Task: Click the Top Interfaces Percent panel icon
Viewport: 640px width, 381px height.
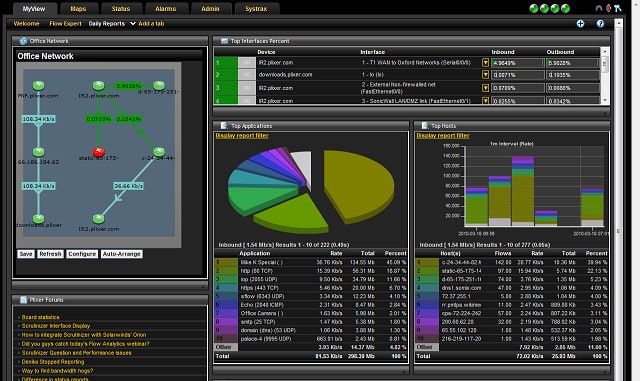Action: coord(224,41)
